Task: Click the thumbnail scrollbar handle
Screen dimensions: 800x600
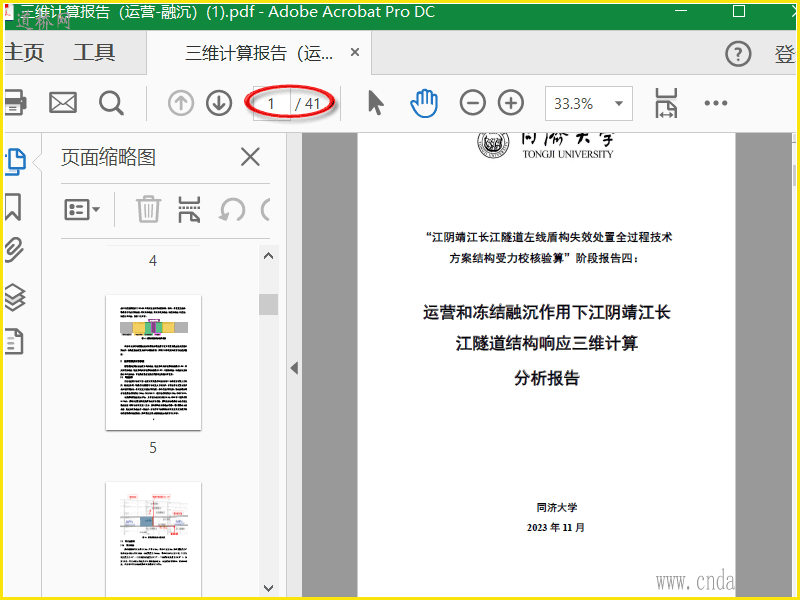Action: [268, 305]
